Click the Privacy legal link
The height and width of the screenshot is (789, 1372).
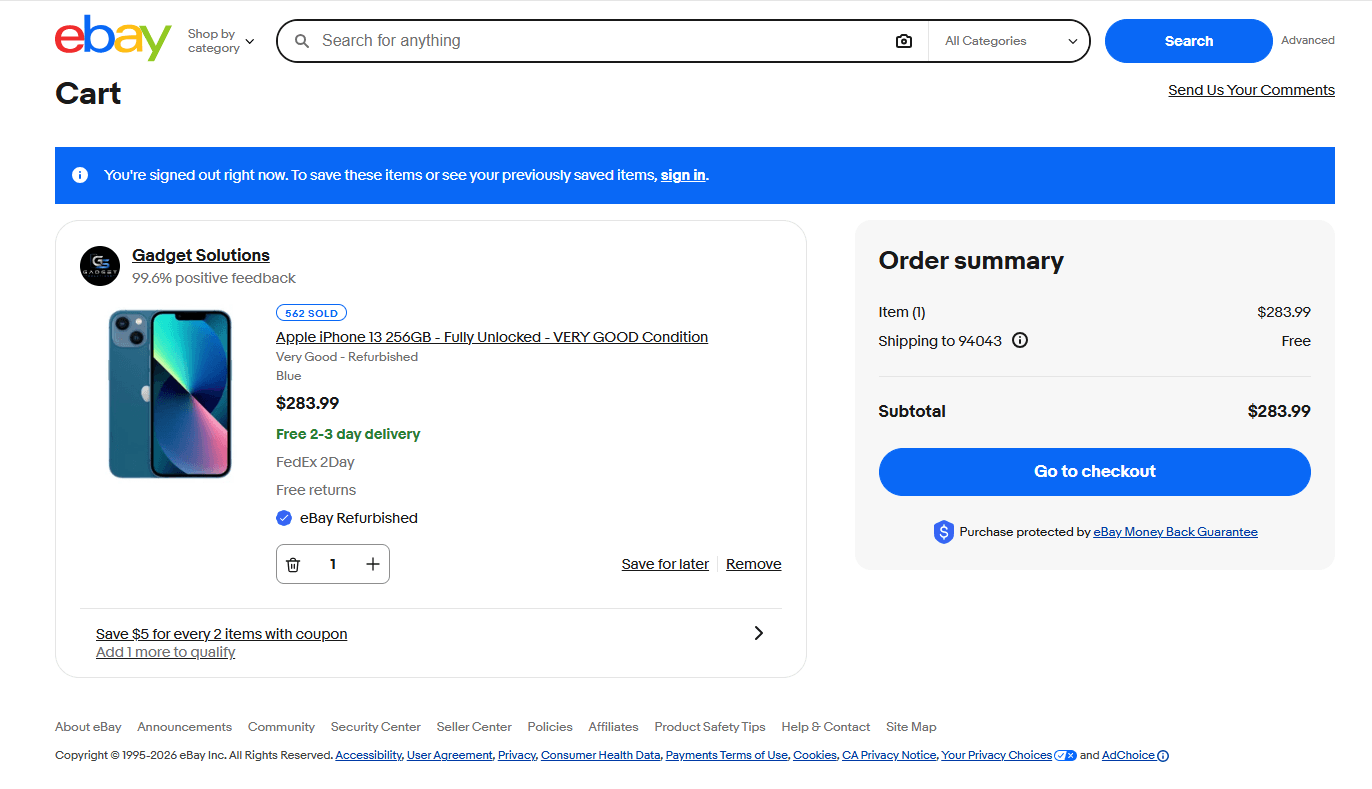point(517,756)
